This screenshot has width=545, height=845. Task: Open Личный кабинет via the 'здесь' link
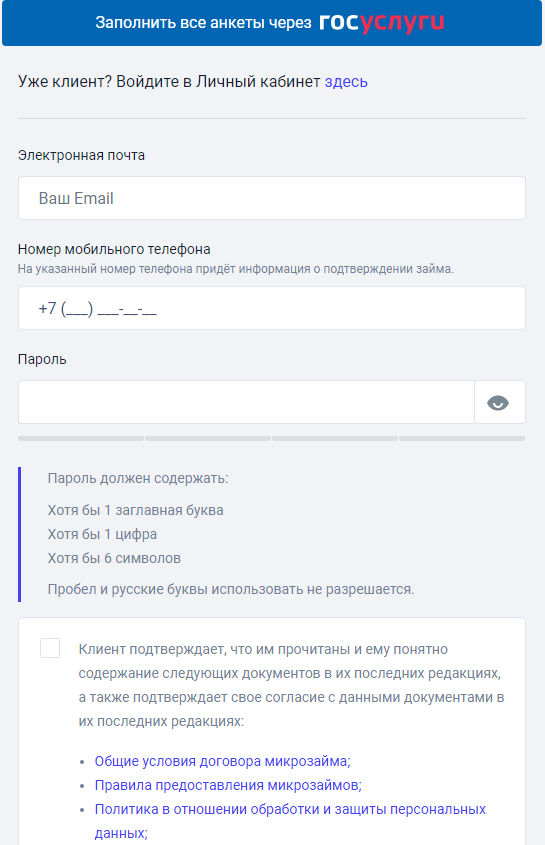[x=346, y=81]
